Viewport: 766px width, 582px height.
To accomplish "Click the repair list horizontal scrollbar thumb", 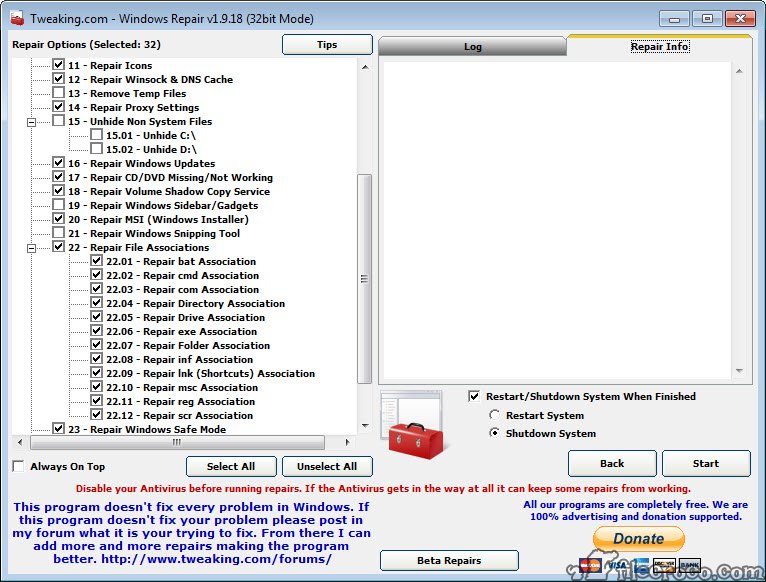I will click(177, 442).
